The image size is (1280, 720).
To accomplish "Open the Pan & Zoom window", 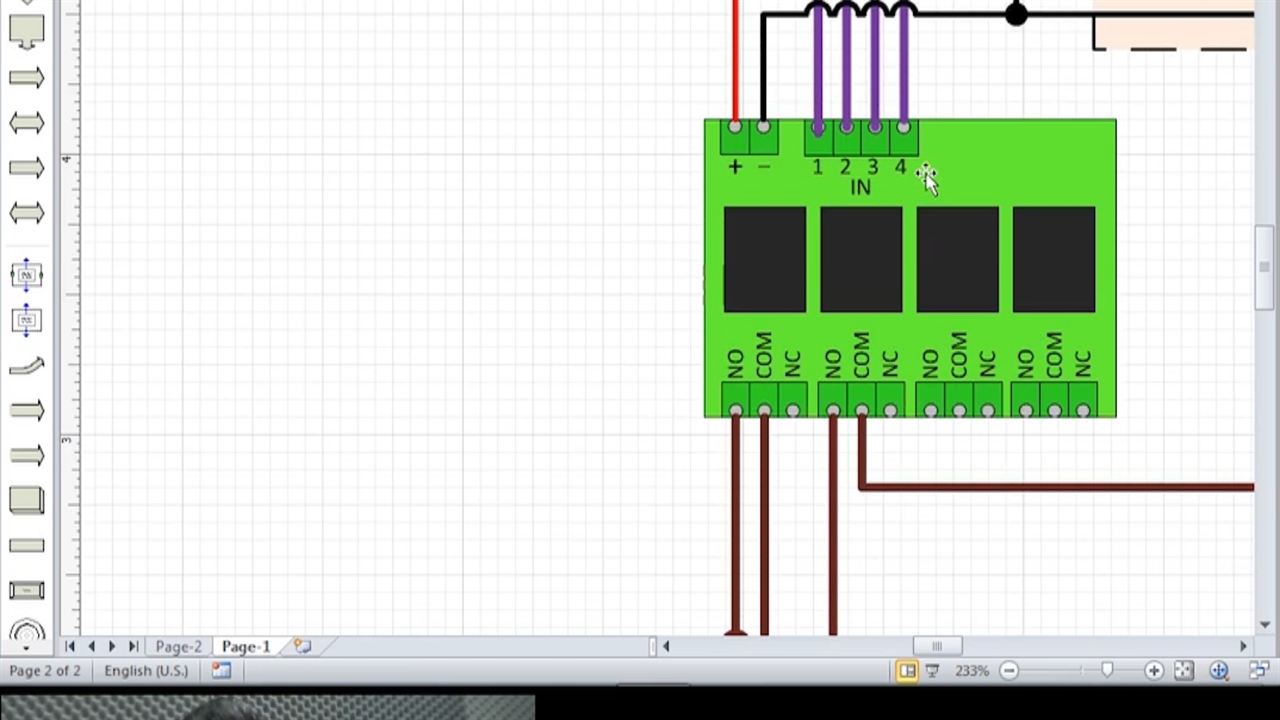I will 1219,671.
